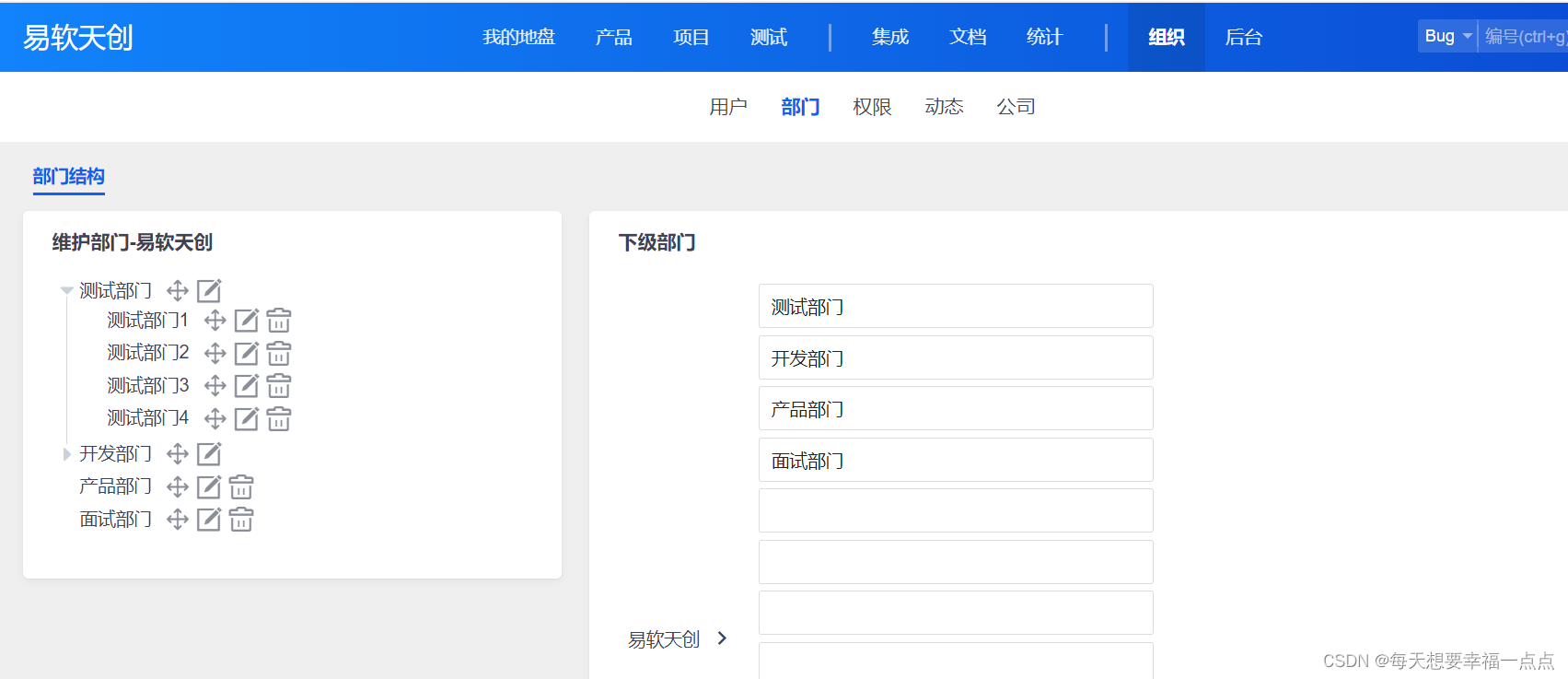Switch to the 权限 tab

click(872, 107)
